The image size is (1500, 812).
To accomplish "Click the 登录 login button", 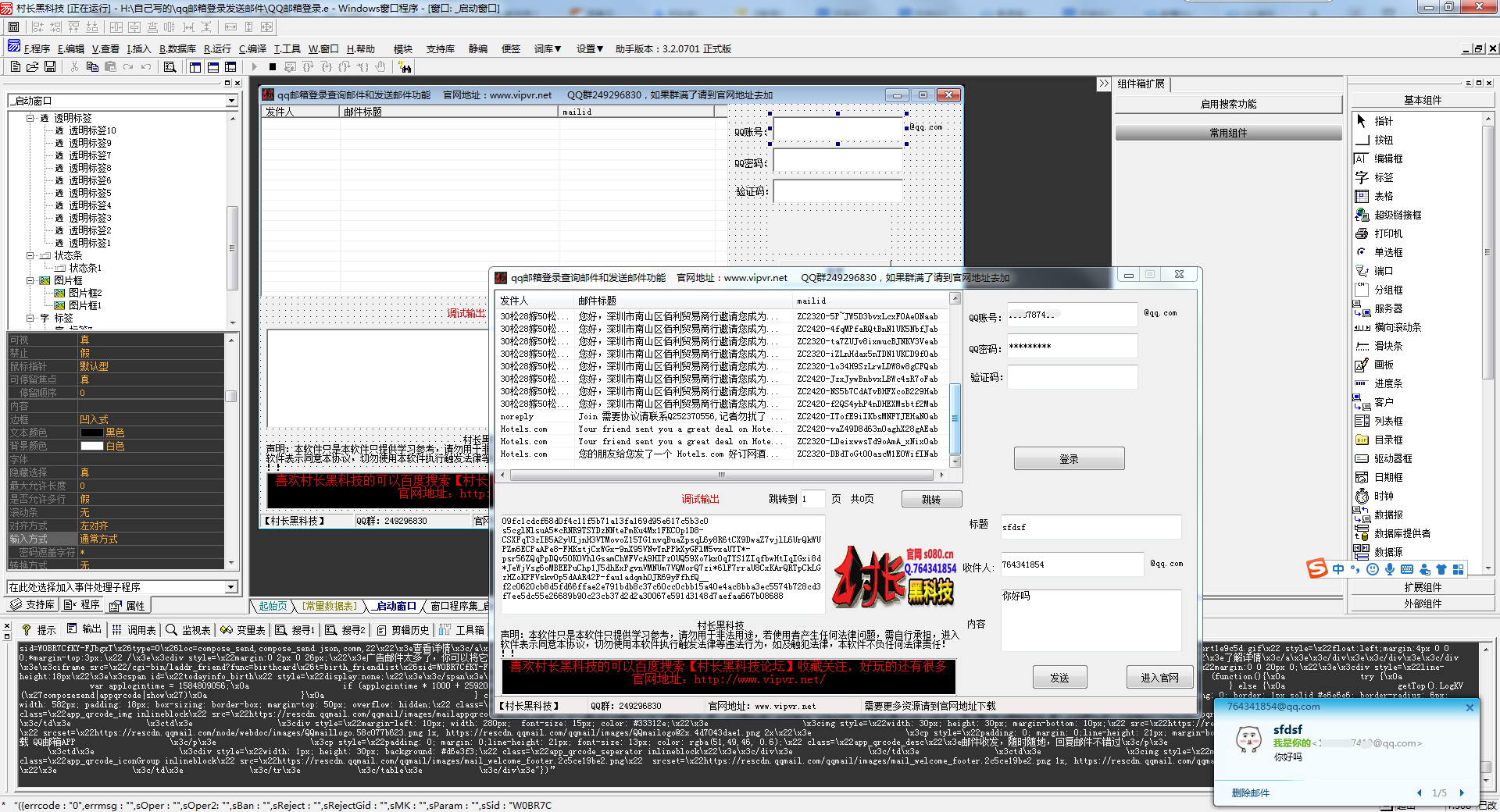I will [1069, 459].
